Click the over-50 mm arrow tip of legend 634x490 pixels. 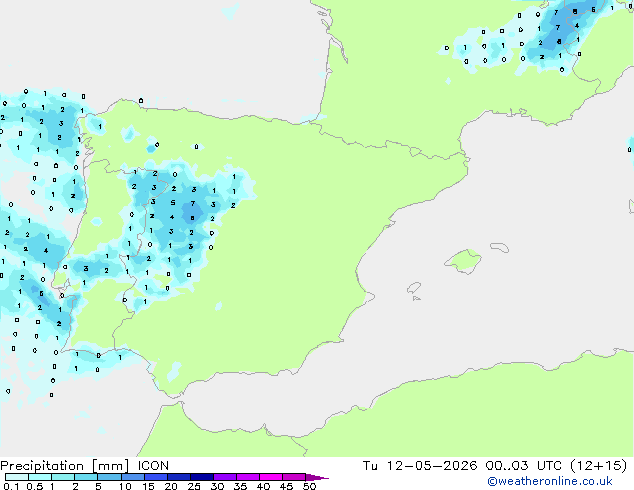click(x=317, y=477)
